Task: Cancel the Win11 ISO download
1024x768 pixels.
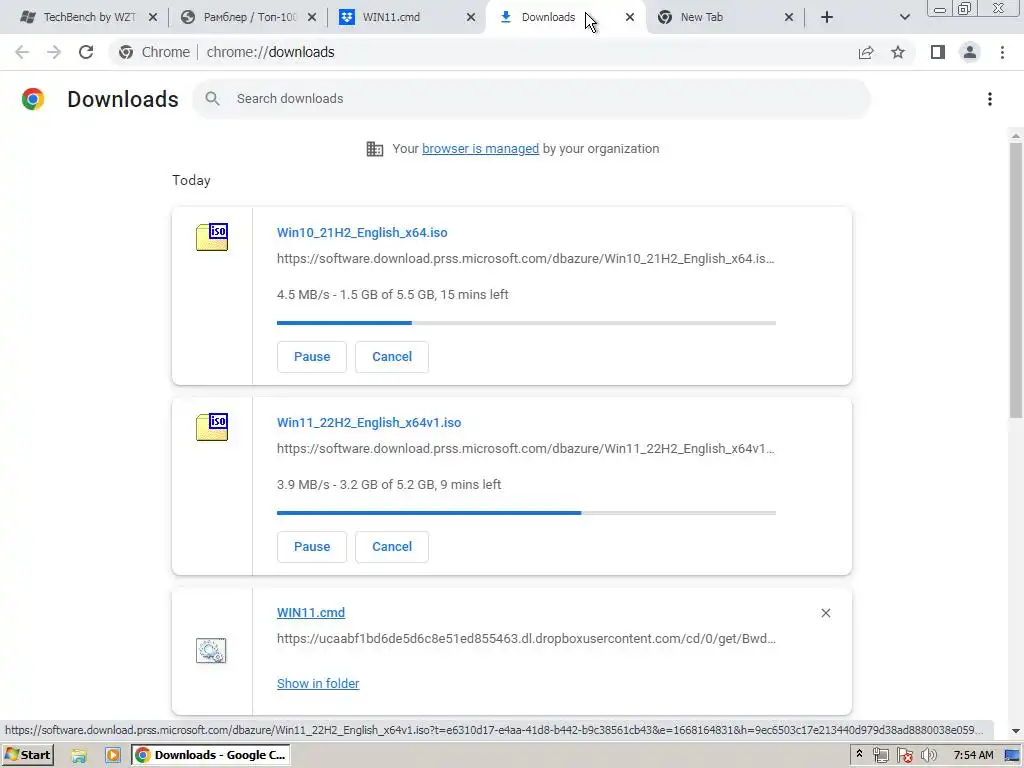Action: [392, 547]
